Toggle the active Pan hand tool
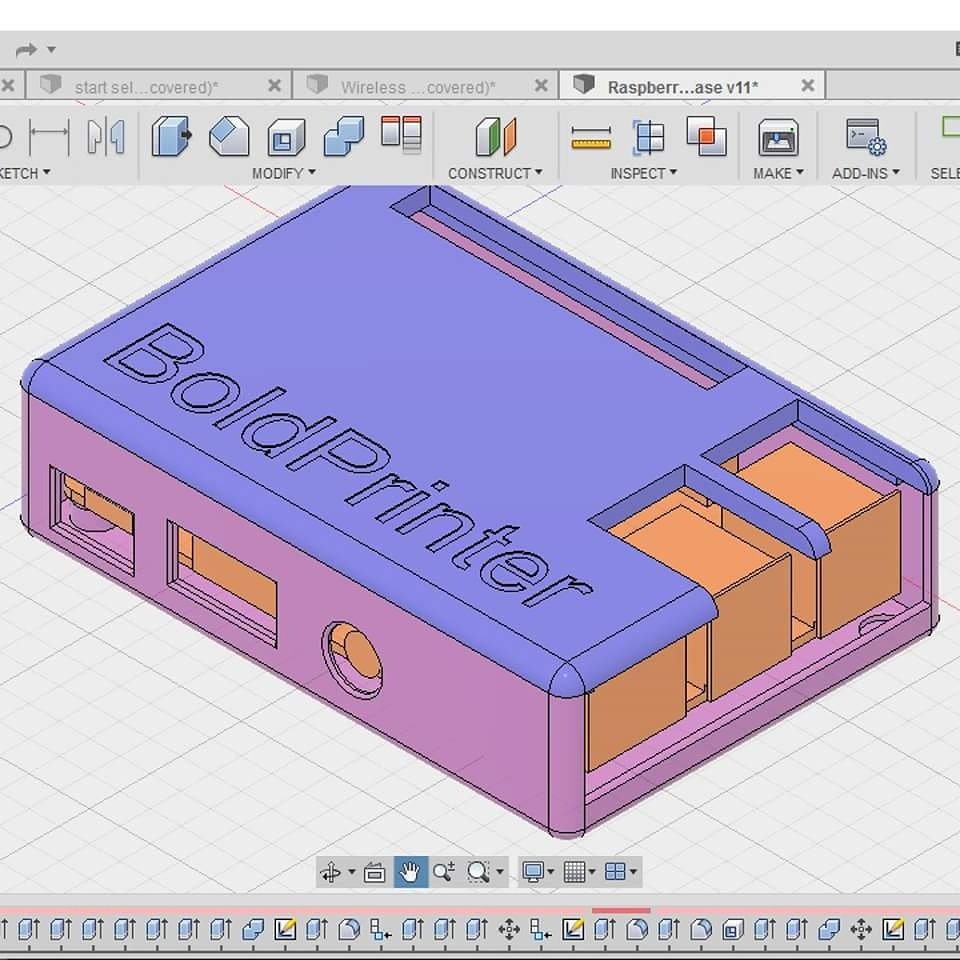Image resolution: width=960 pixels, height=960 pixels. coord(410,872)
